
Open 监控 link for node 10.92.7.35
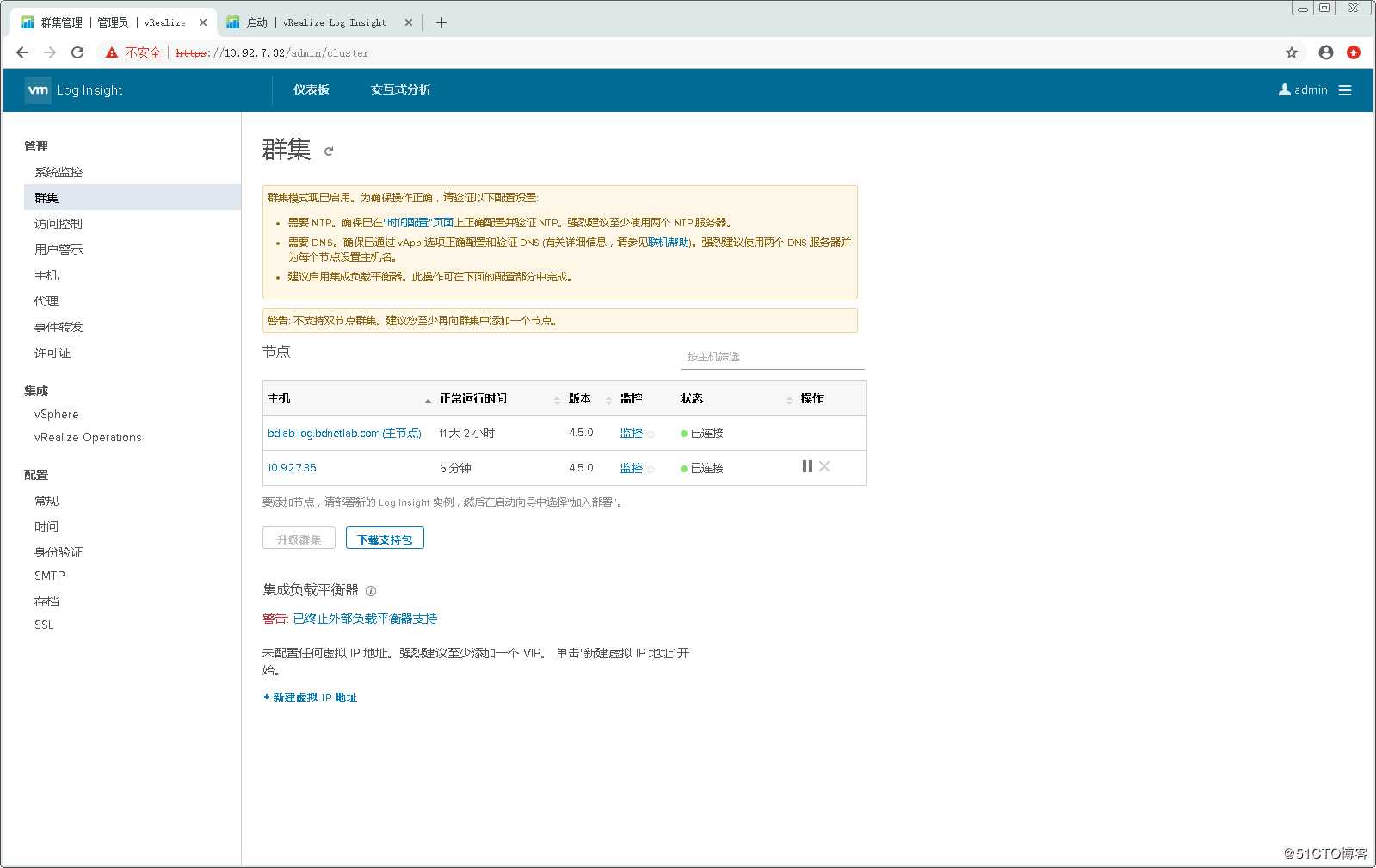632,468
